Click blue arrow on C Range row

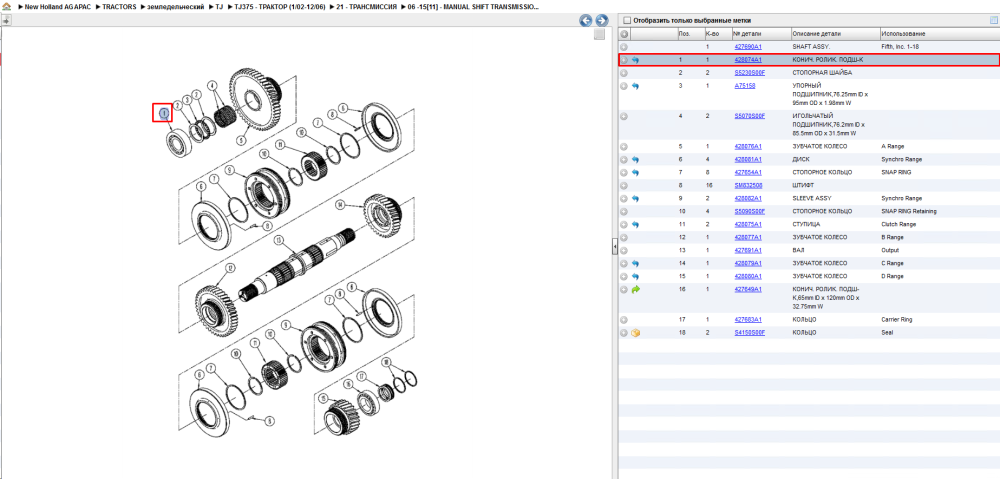click(x=635, y=263)
